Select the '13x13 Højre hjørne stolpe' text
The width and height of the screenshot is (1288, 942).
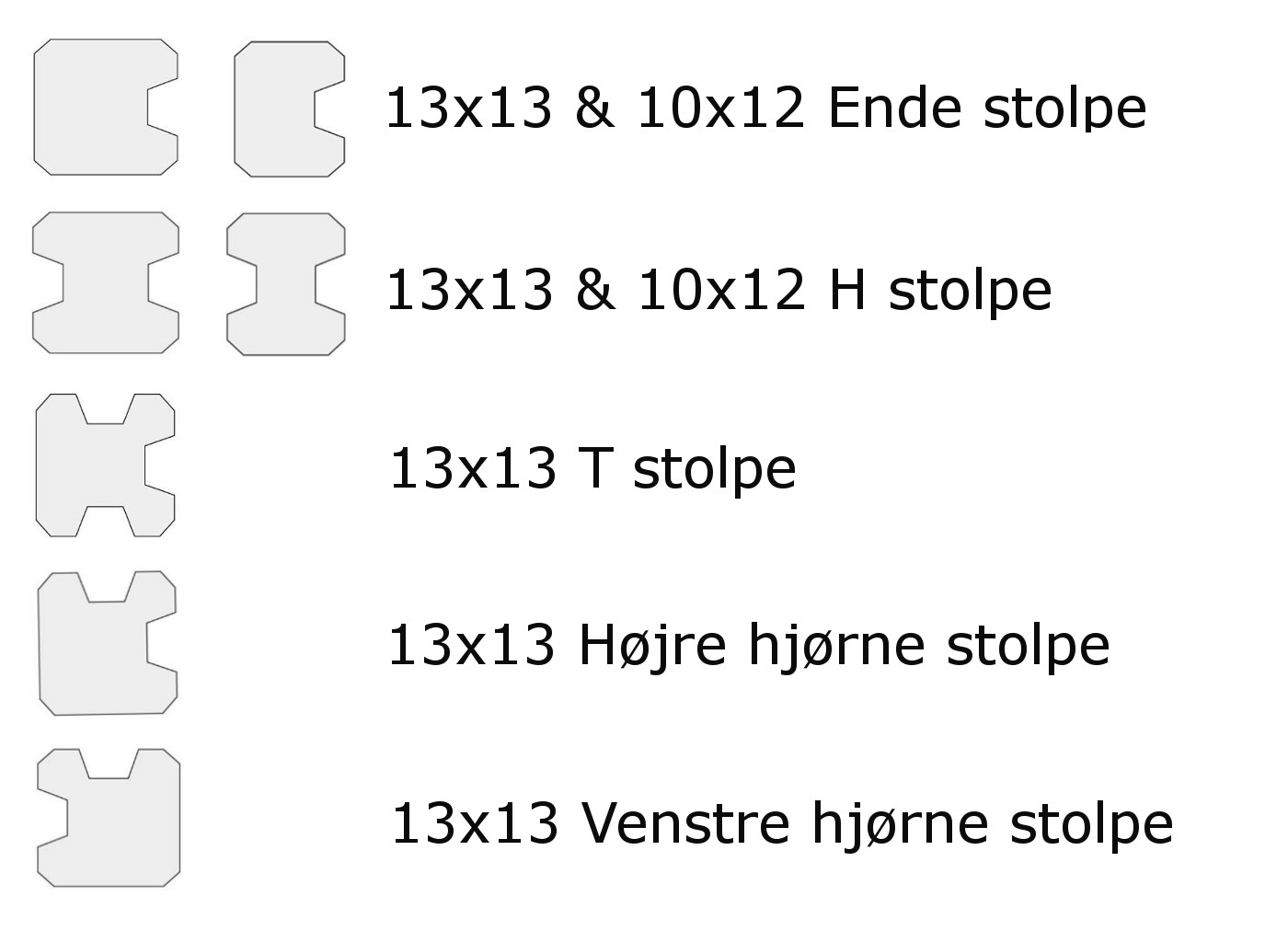(749, 646)
